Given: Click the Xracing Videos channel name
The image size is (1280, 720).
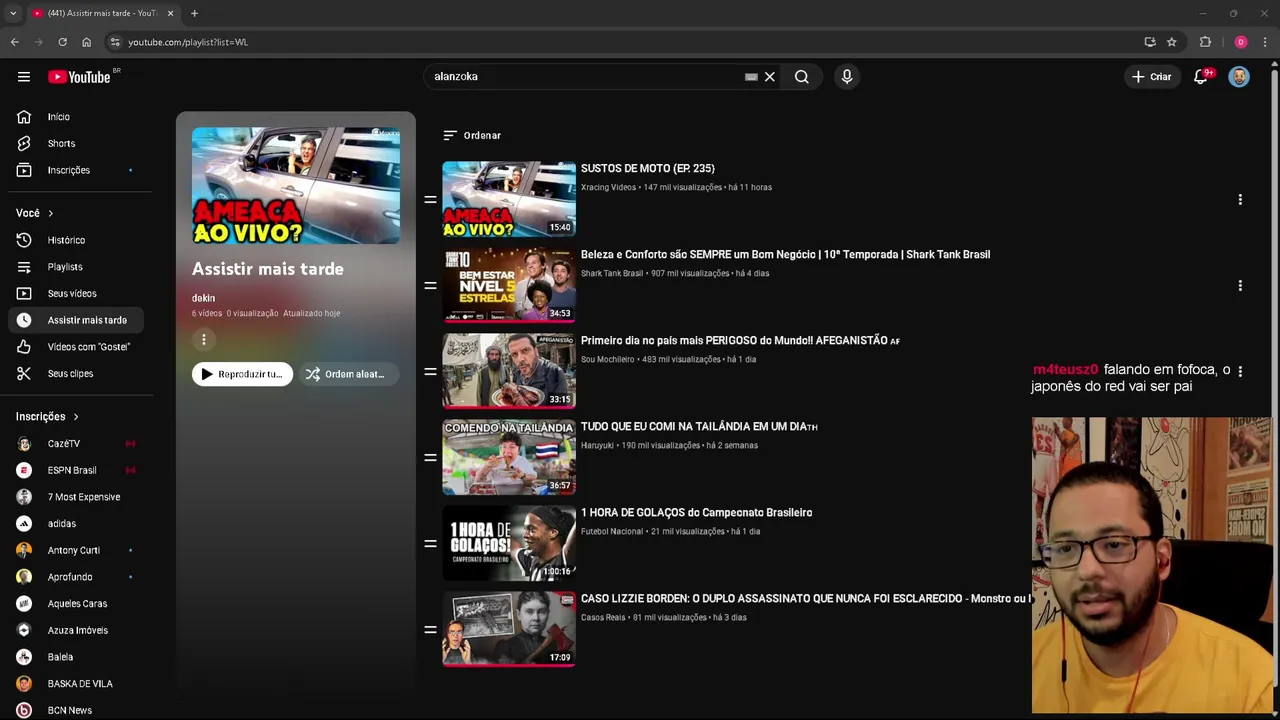Looking at the screenshot, I should [x=608, y=187].
